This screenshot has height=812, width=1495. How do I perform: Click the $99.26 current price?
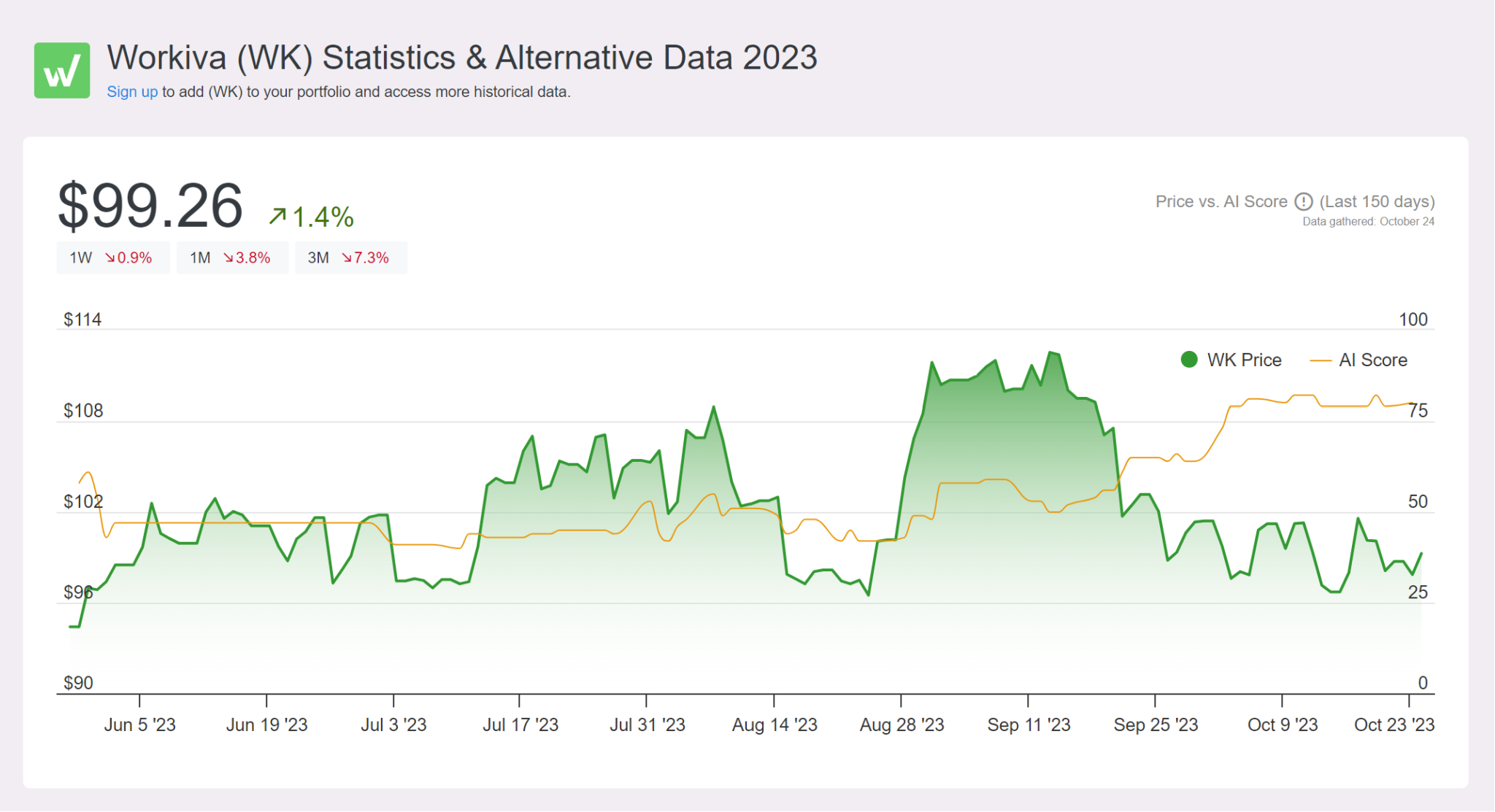[150, 206]
